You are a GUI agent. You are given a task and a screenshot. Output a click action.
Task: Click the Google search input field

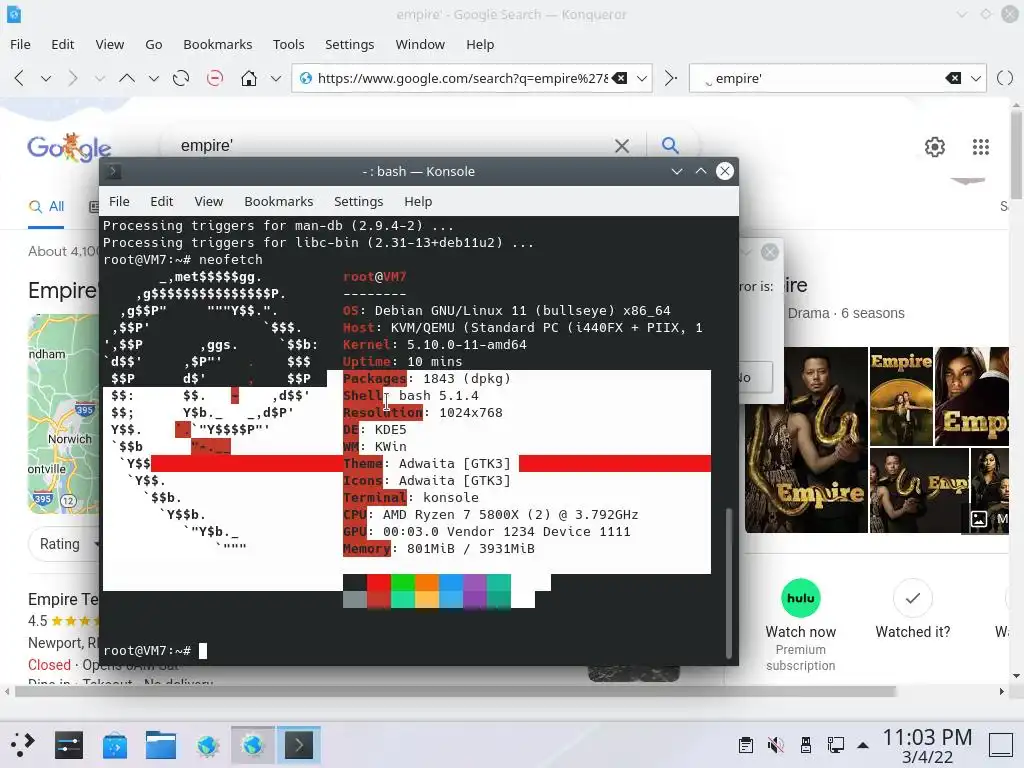pyautogui.click(x=392, y=146)
